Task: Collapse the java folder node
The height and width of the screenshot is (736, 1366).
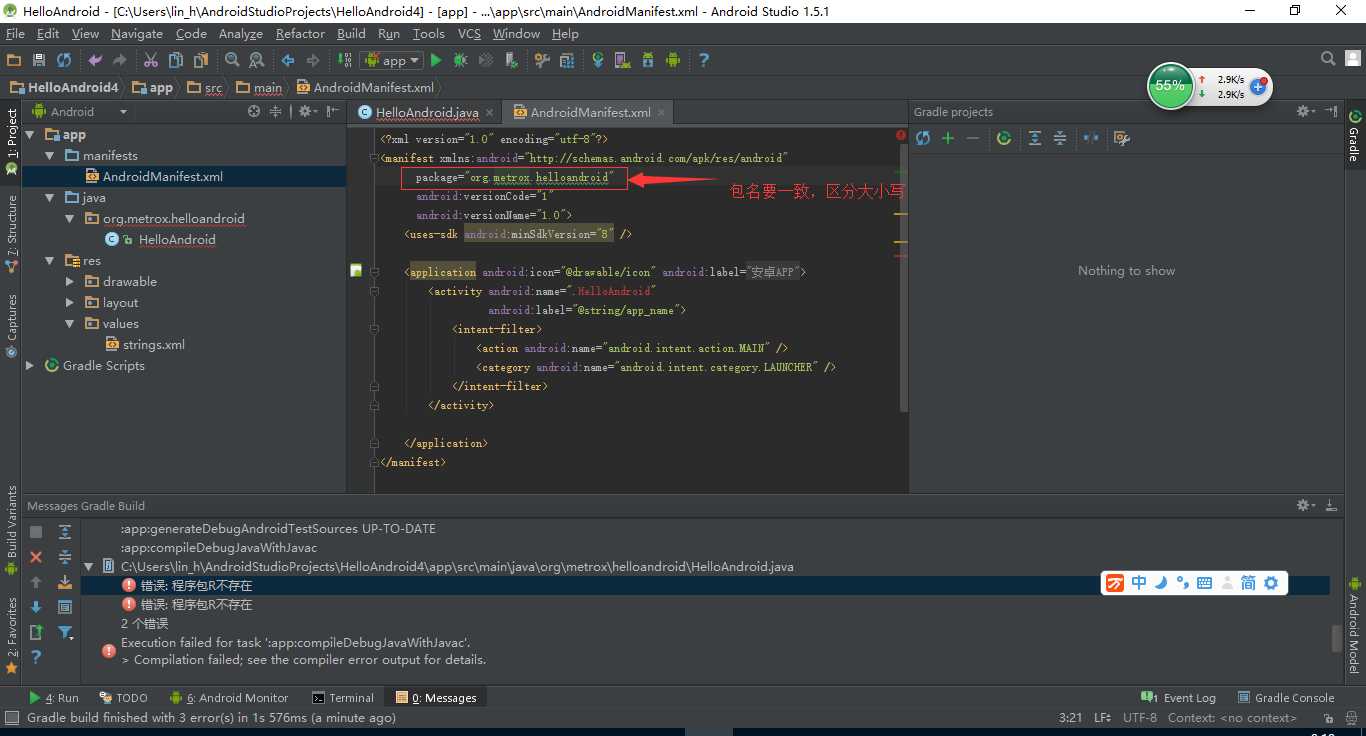Action: 50,198
